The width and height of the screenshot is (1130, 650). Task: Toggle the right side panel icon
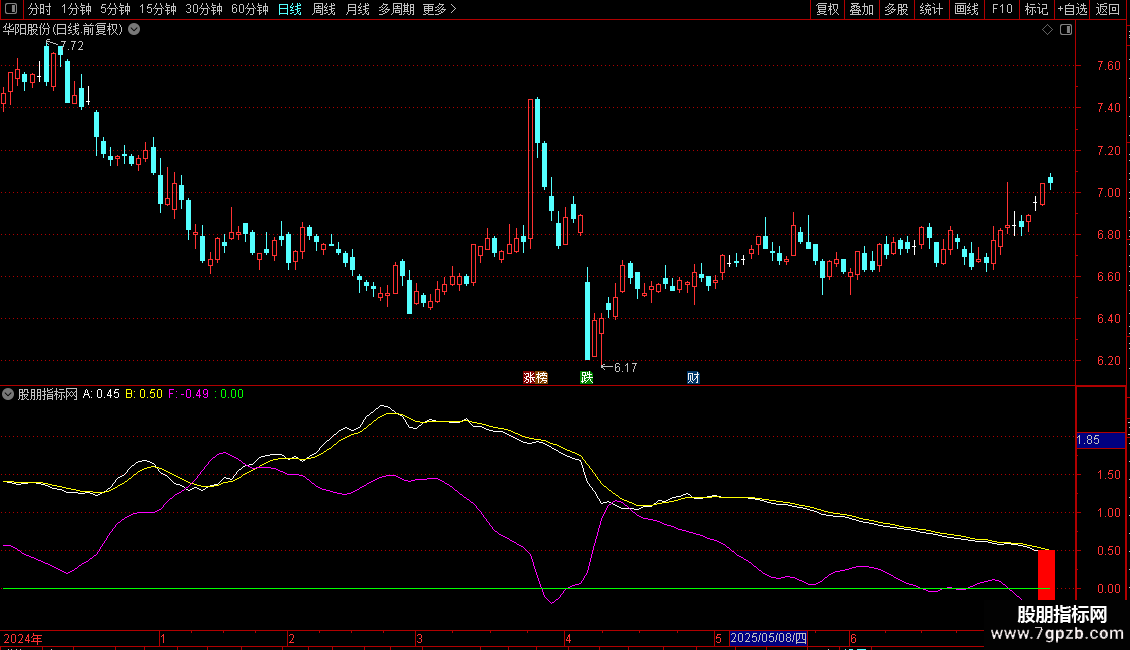click(1066, 30)
